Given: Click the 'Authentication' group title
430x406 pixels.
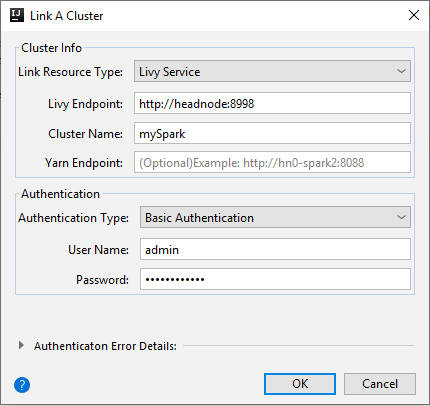Looking at the screenshot, I should point(60,194).
